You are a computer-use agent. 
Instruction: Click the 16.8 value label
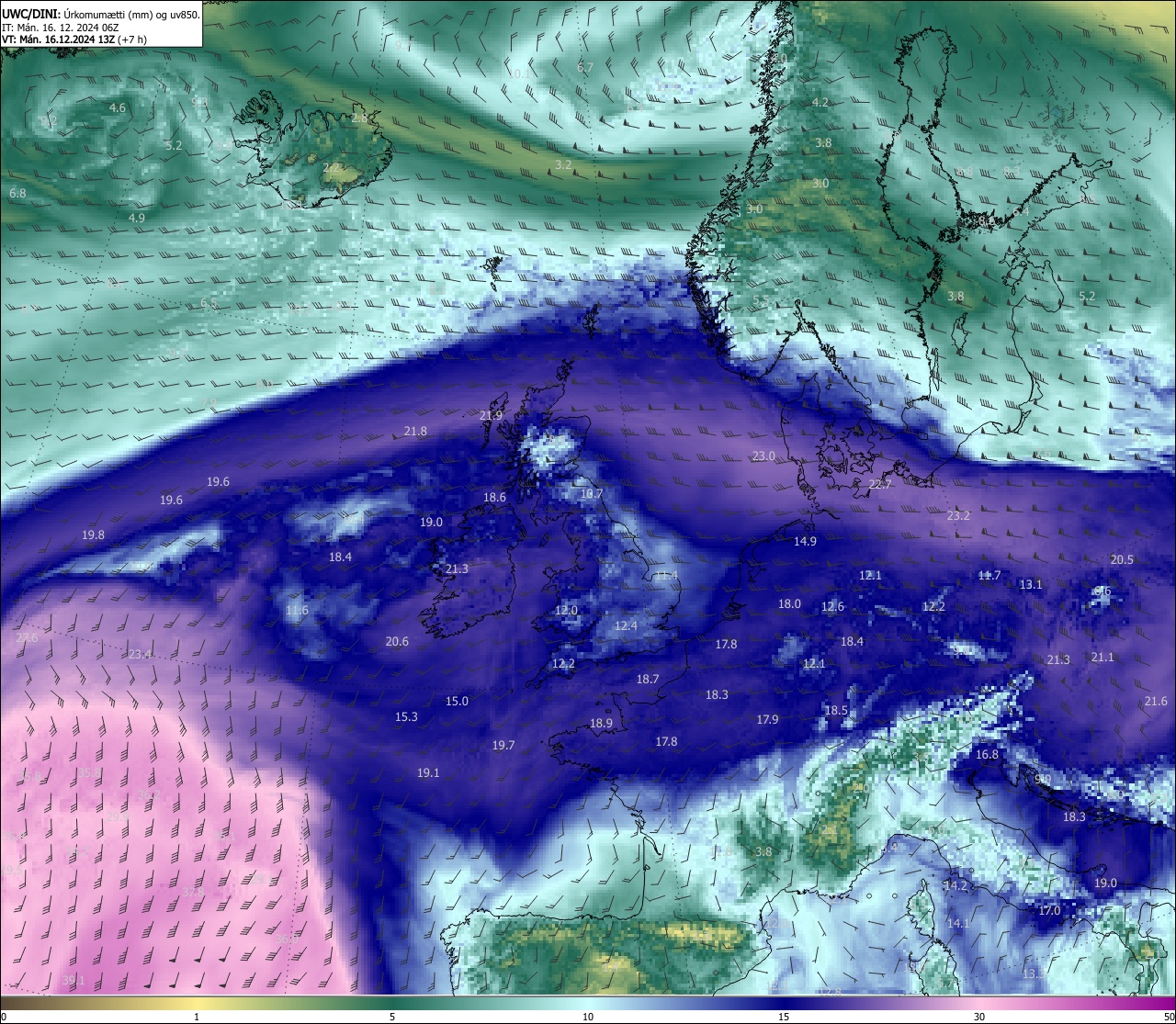pyautogui.click(x=987, y=754)
